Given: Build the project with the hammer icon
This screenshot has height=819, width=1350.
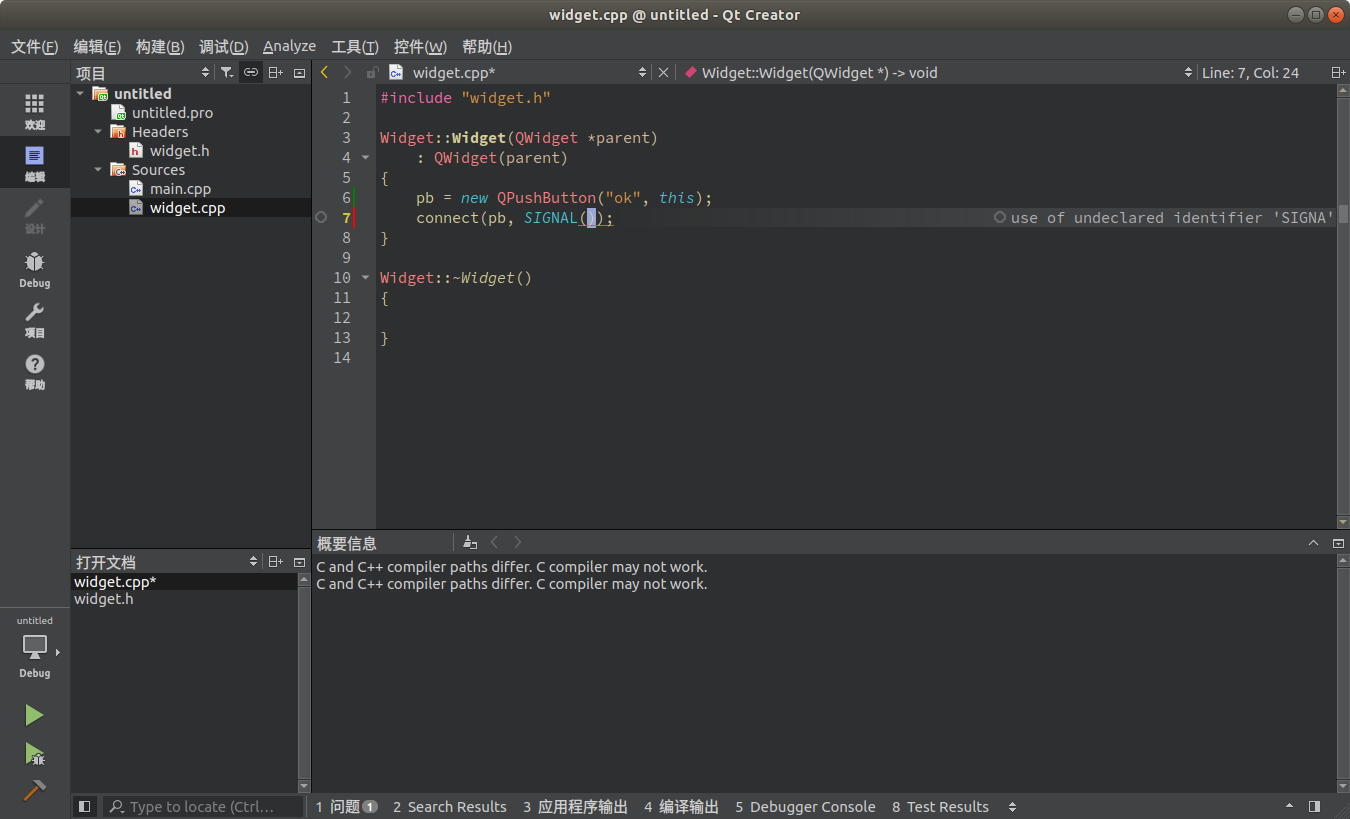Looking at the screenshot, I should click(35, 790).
